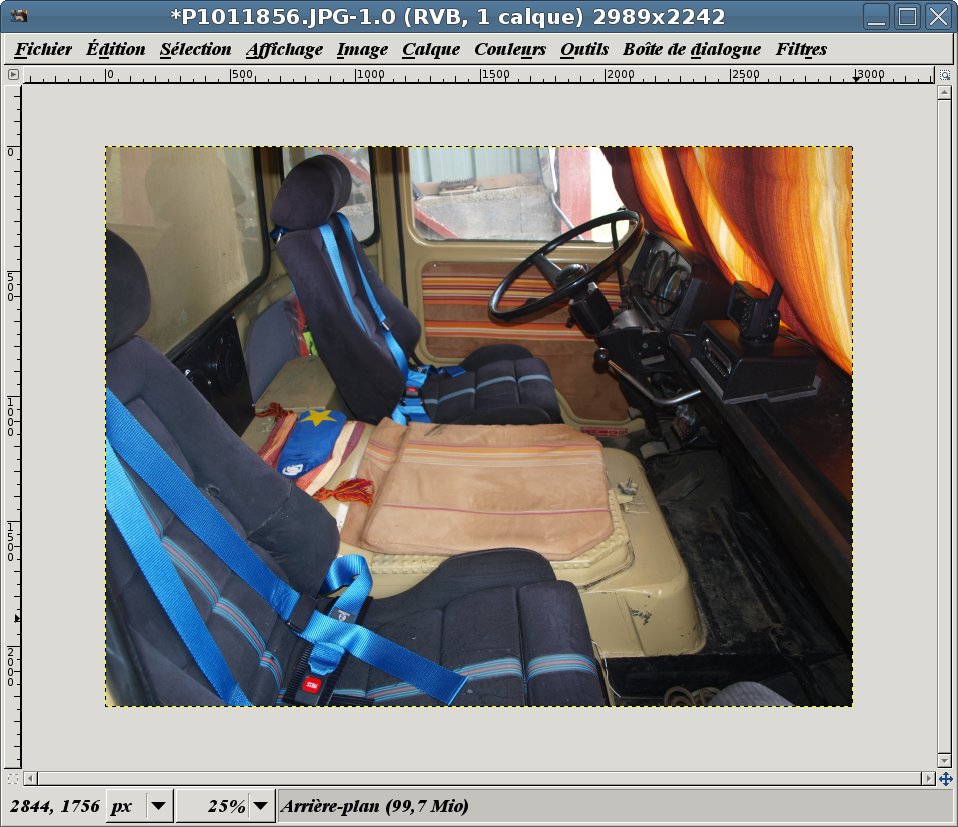Open the navigation preview crosshair icon
Image resolution: width=958 pixels, height=827 pixels.
(945, 778)
